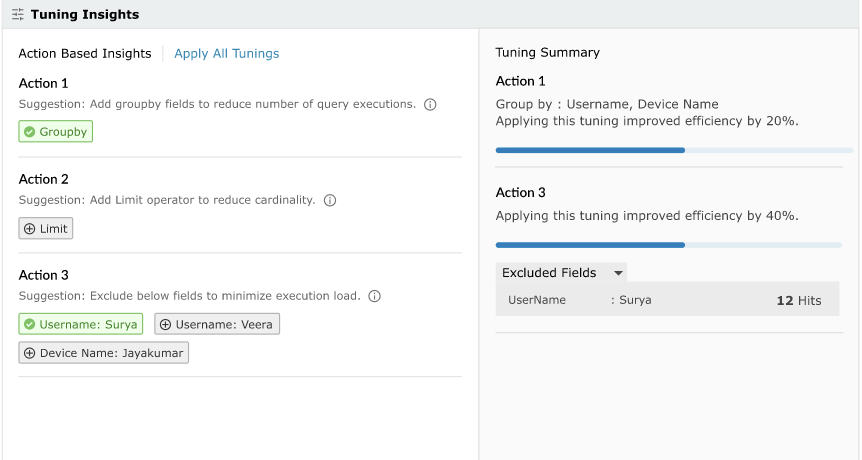
Task: Click the plus icon on Device Name: Jayakumar
Action: (30, 353)
